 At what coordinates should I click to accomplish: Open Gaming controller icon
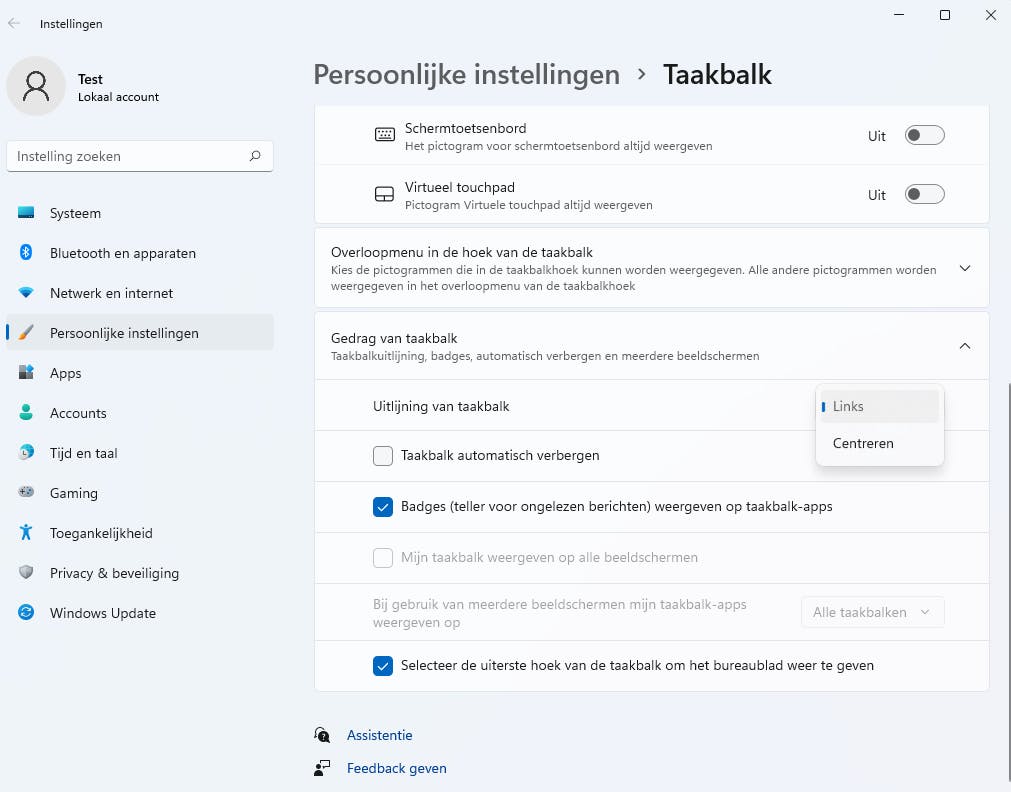27,493
